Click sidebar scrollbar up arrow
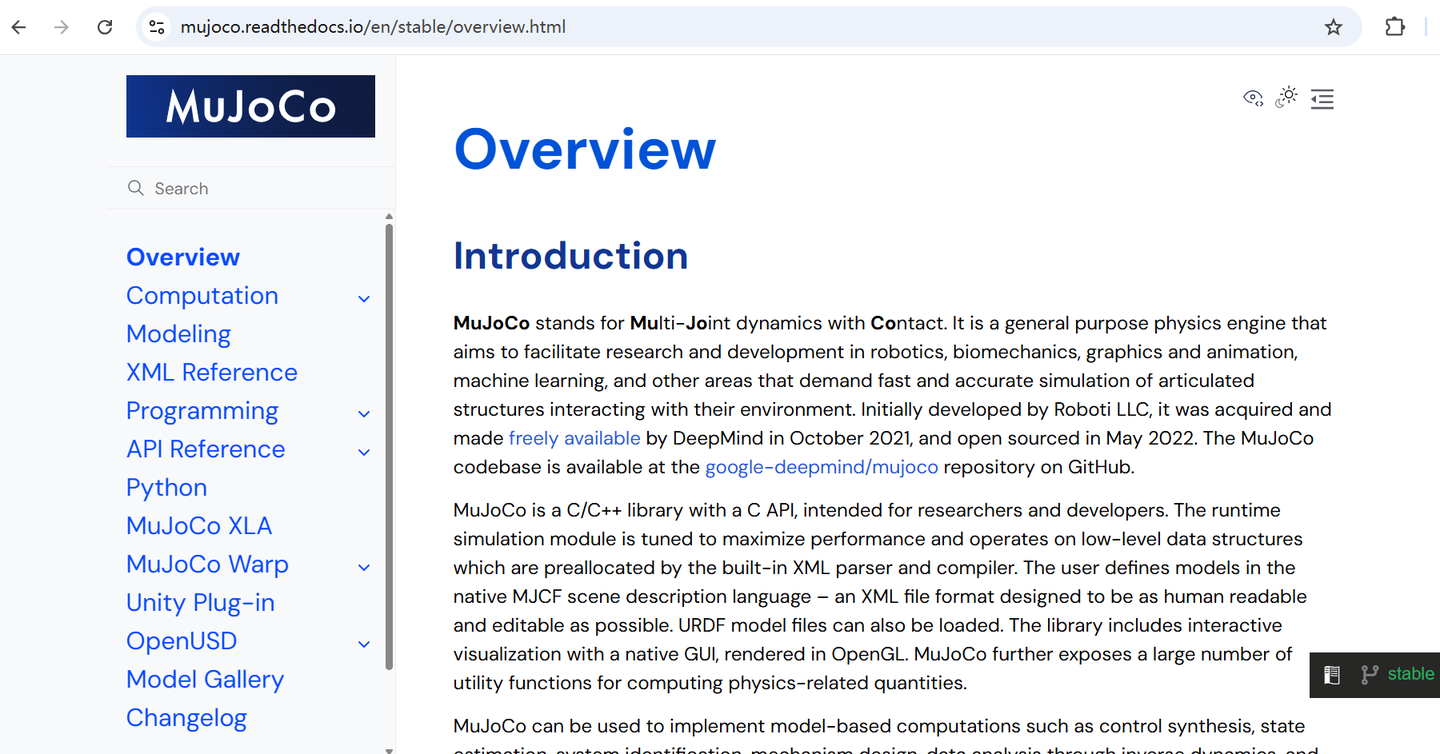Viewport: 1440px width, 754px height. pos(389,216)
